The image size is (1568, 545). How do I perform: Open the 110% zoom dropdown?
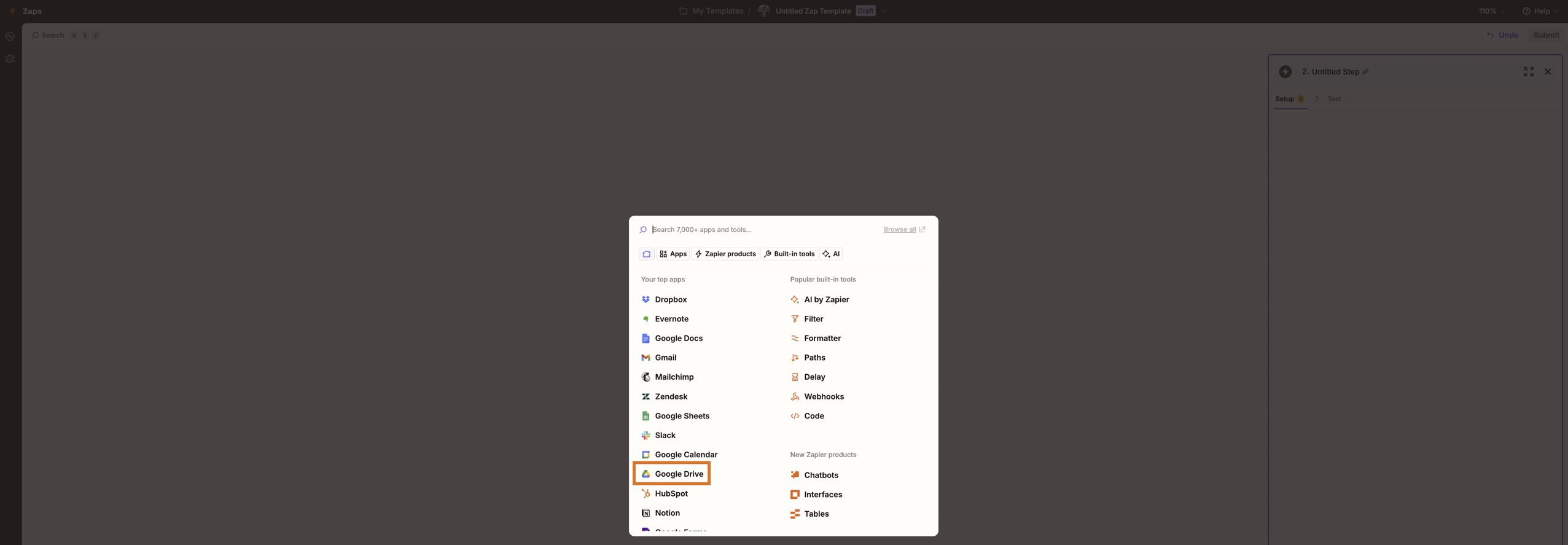pos(1491,11)
